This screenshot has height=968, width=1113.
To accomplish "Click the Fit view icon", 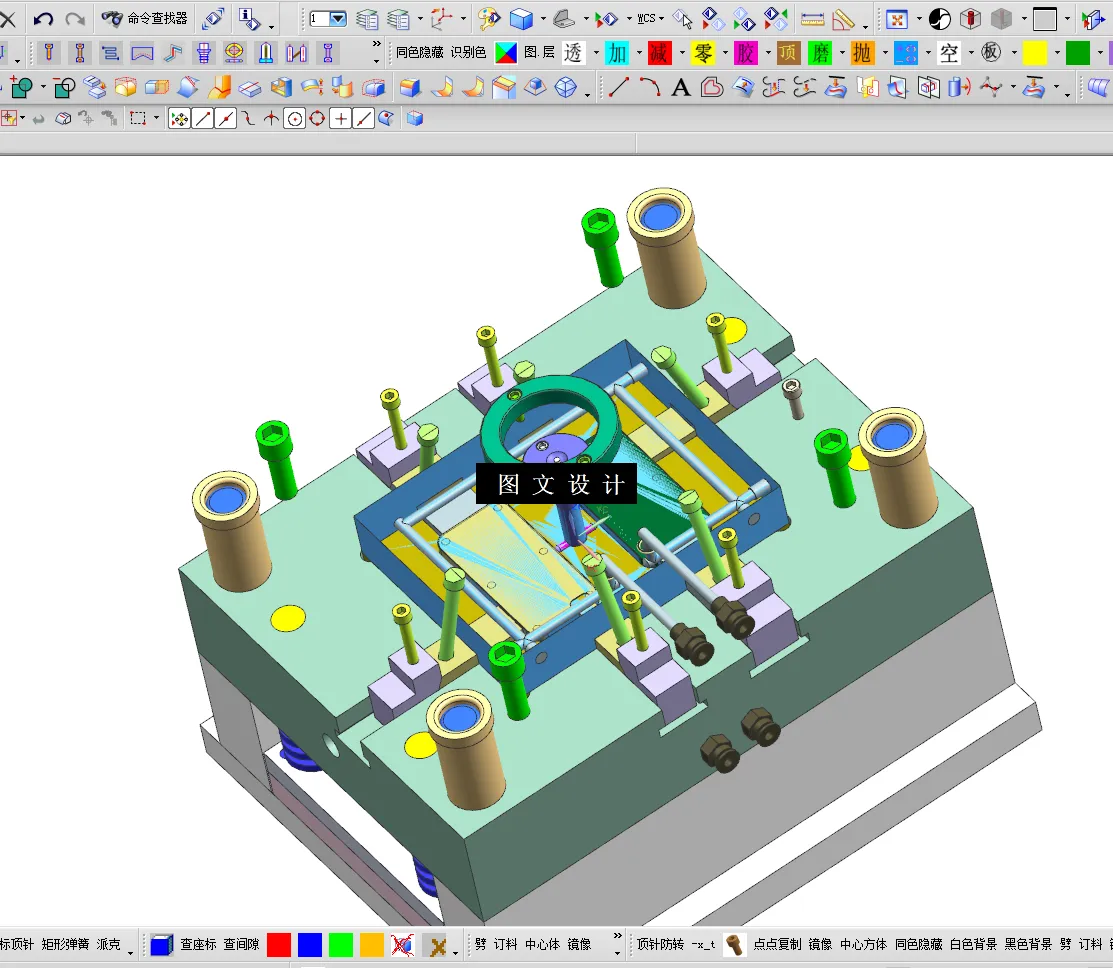I will point(897,19).
